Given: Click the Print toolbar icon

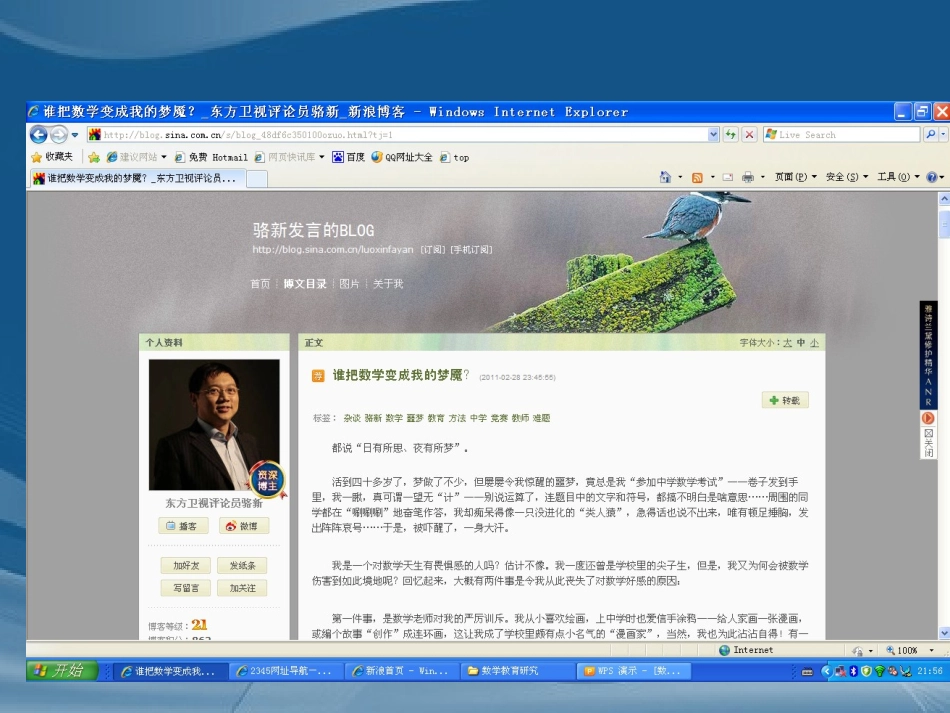Looking at the screenshot, I should [748, 177].
